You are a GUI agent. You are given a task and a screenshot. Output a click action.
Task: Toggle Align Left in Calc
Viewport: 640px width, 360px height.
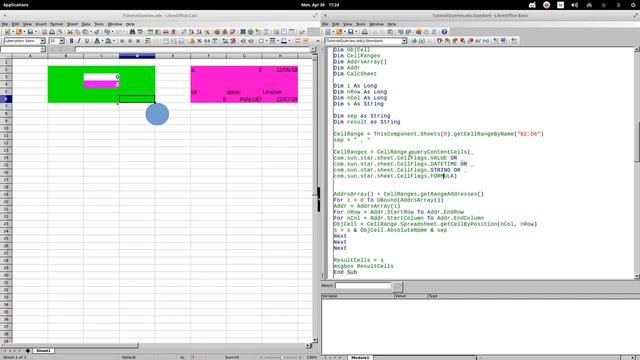(x=122, y=41)
